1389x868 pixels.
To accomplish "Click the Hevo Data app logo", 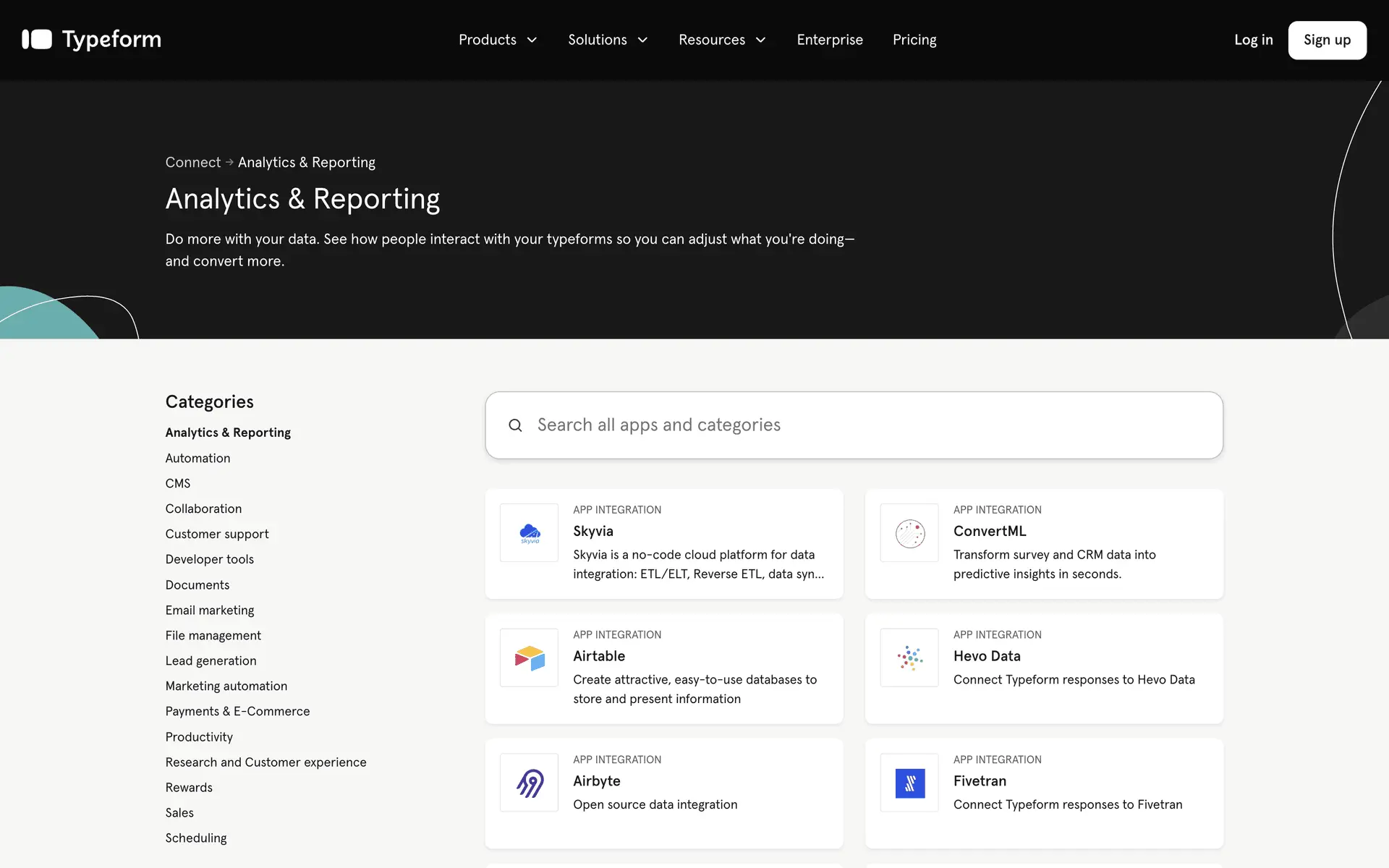I will [x=909, y=658].
